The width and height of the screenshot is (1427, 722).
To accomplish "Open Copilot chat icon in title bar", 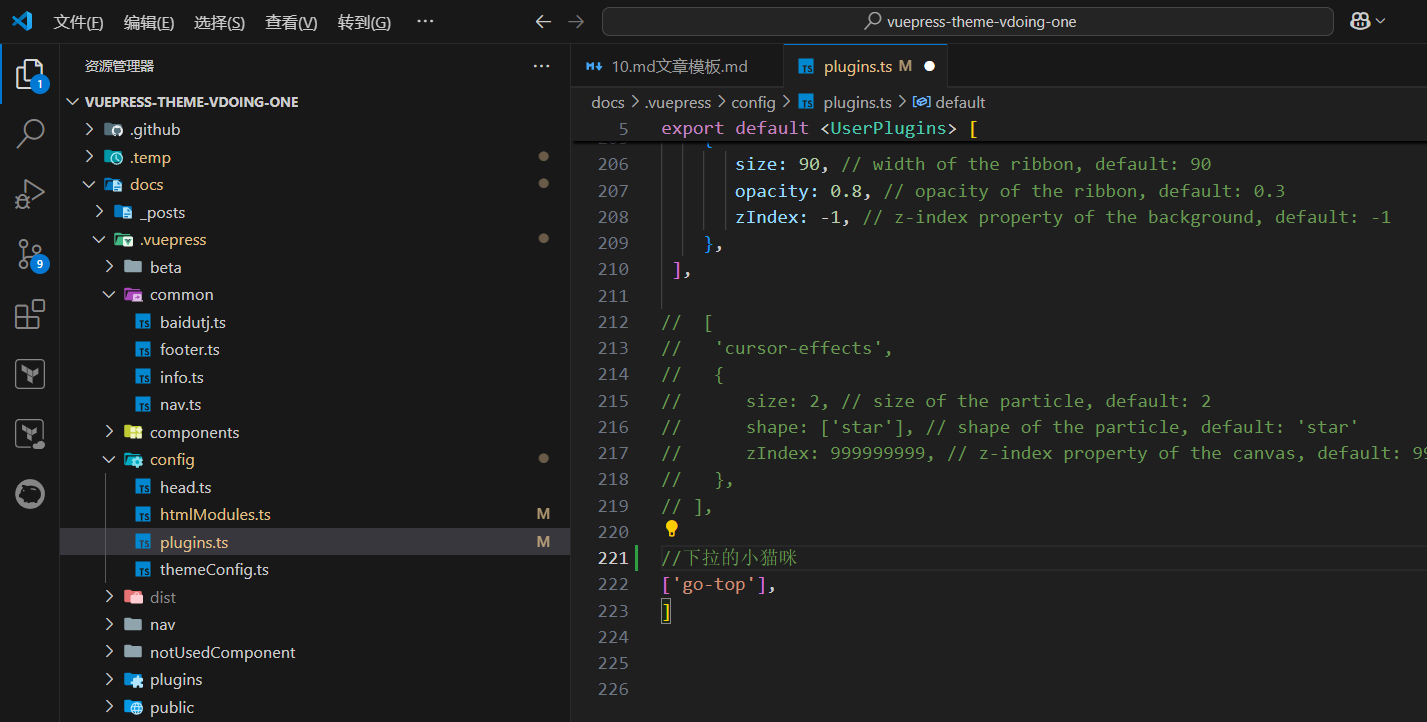I will click(x=1360, y=21).
